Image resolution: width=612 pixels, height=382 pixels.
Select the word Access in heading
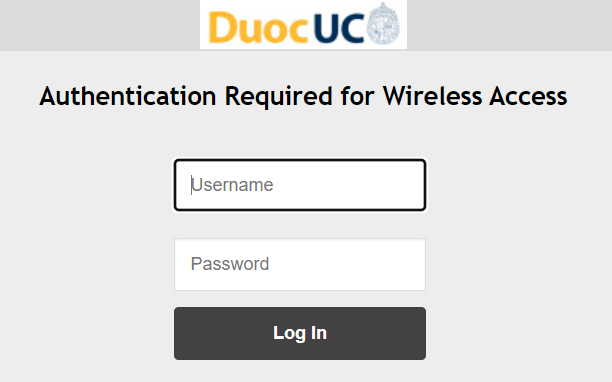click(528, 96)
